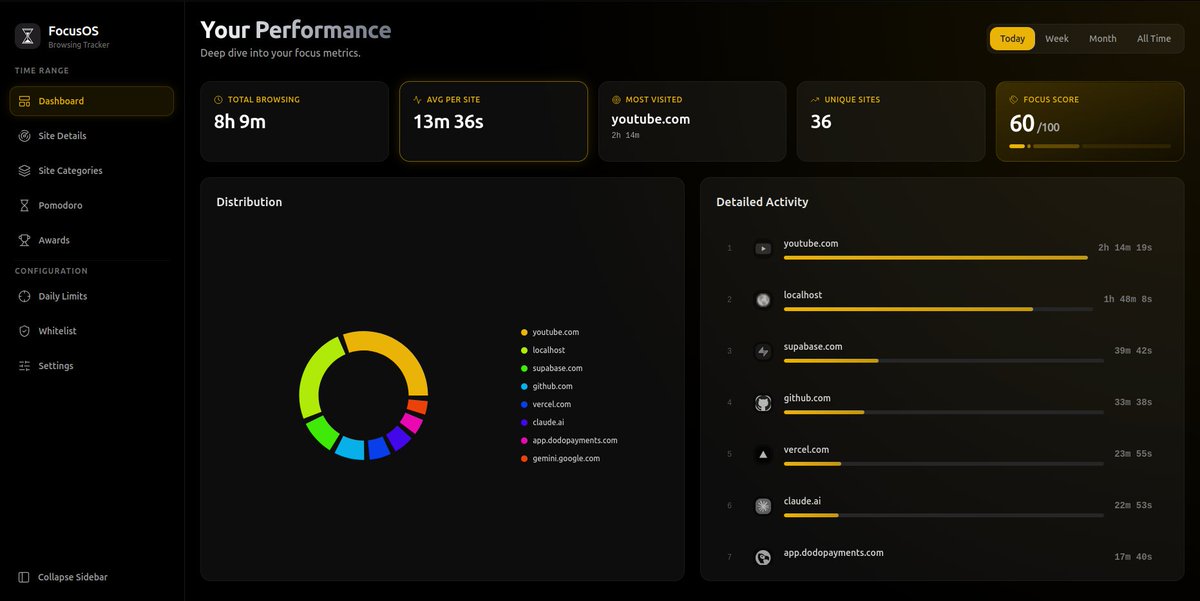Click the FocusOS hourglass logo icon
Viewport: 1200px width, 601px height.
click(27, 37)
